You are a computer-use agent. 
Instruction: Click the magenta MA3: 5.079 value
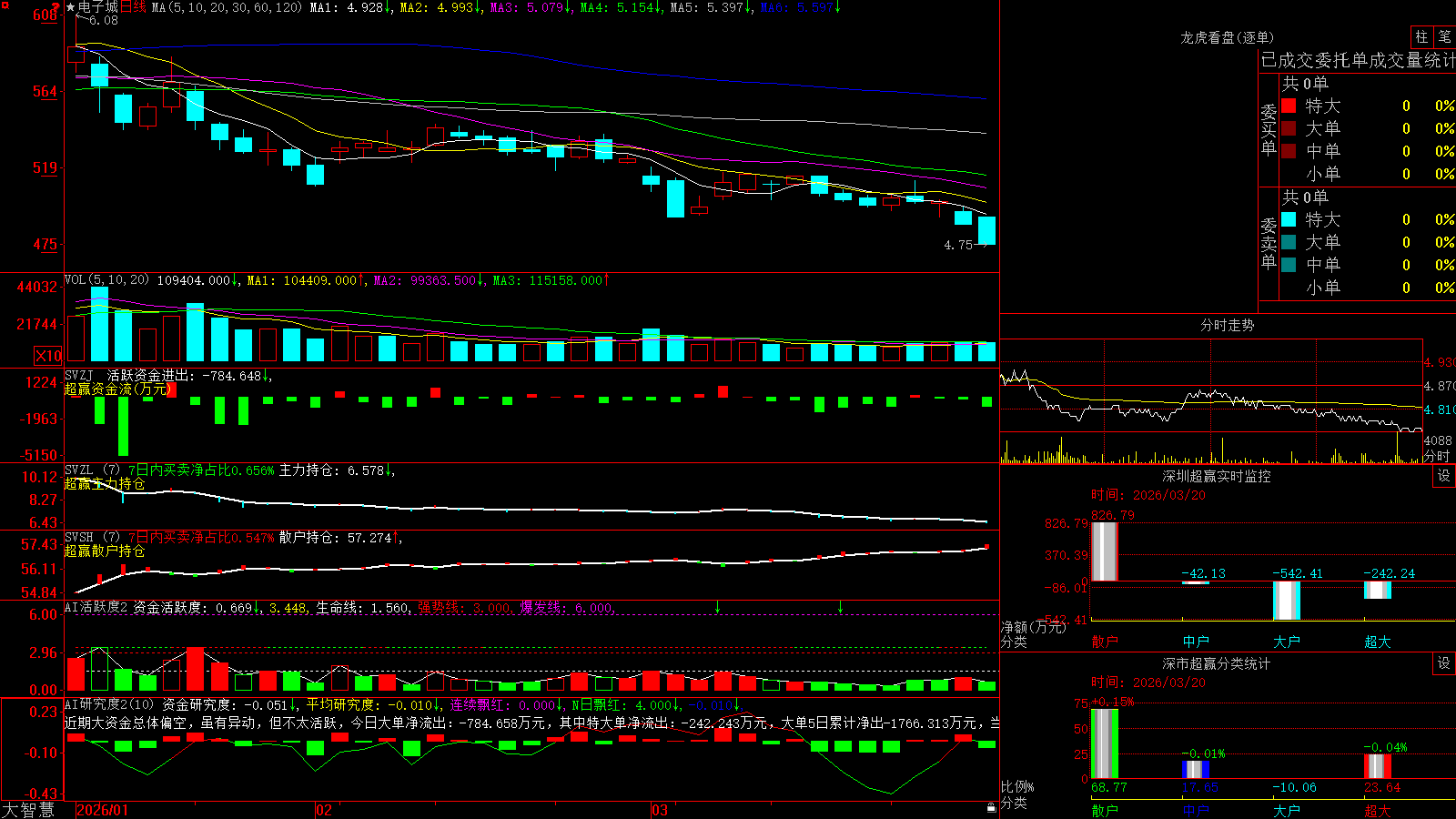(x=531, y=7)
